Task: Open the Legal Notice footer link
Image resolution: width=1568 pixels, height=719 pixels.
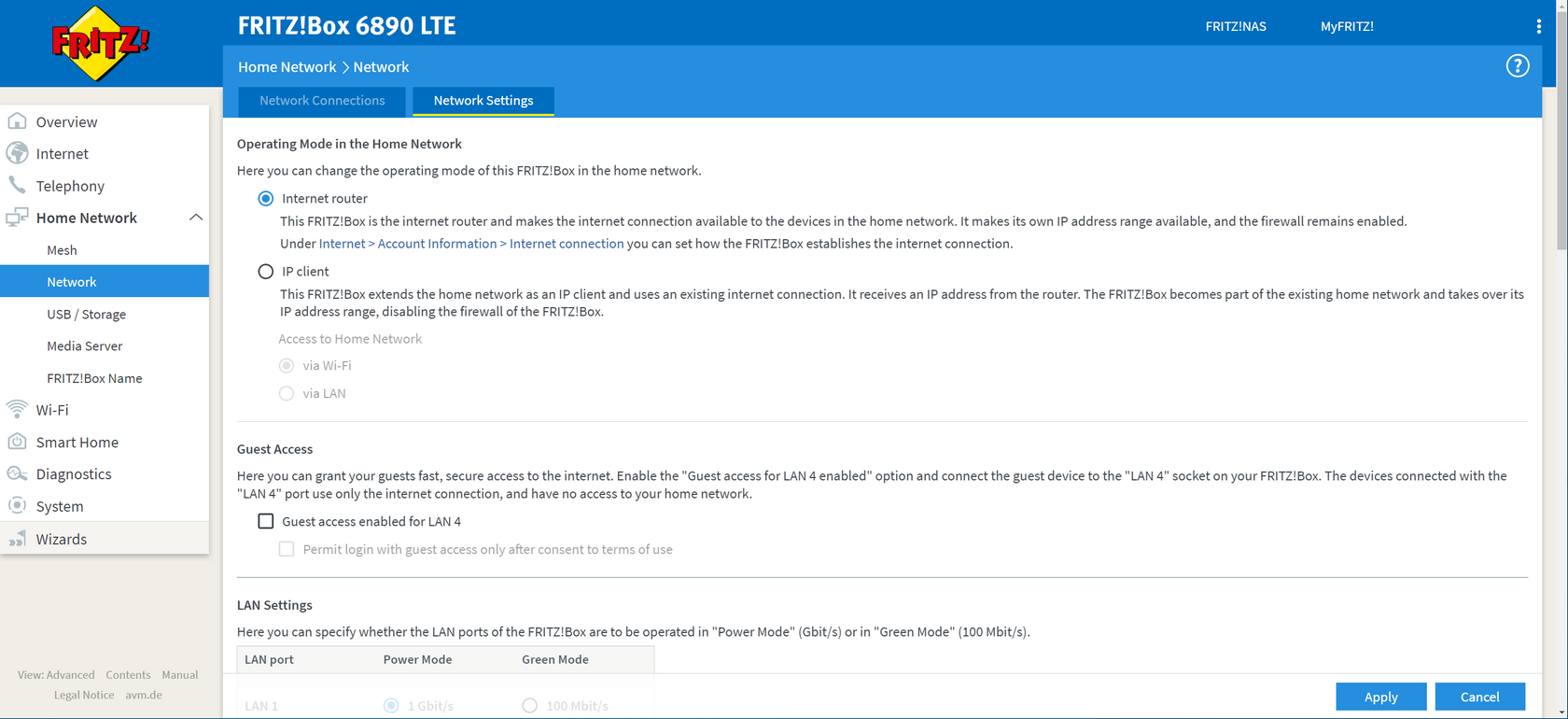Action: [84, 695]
